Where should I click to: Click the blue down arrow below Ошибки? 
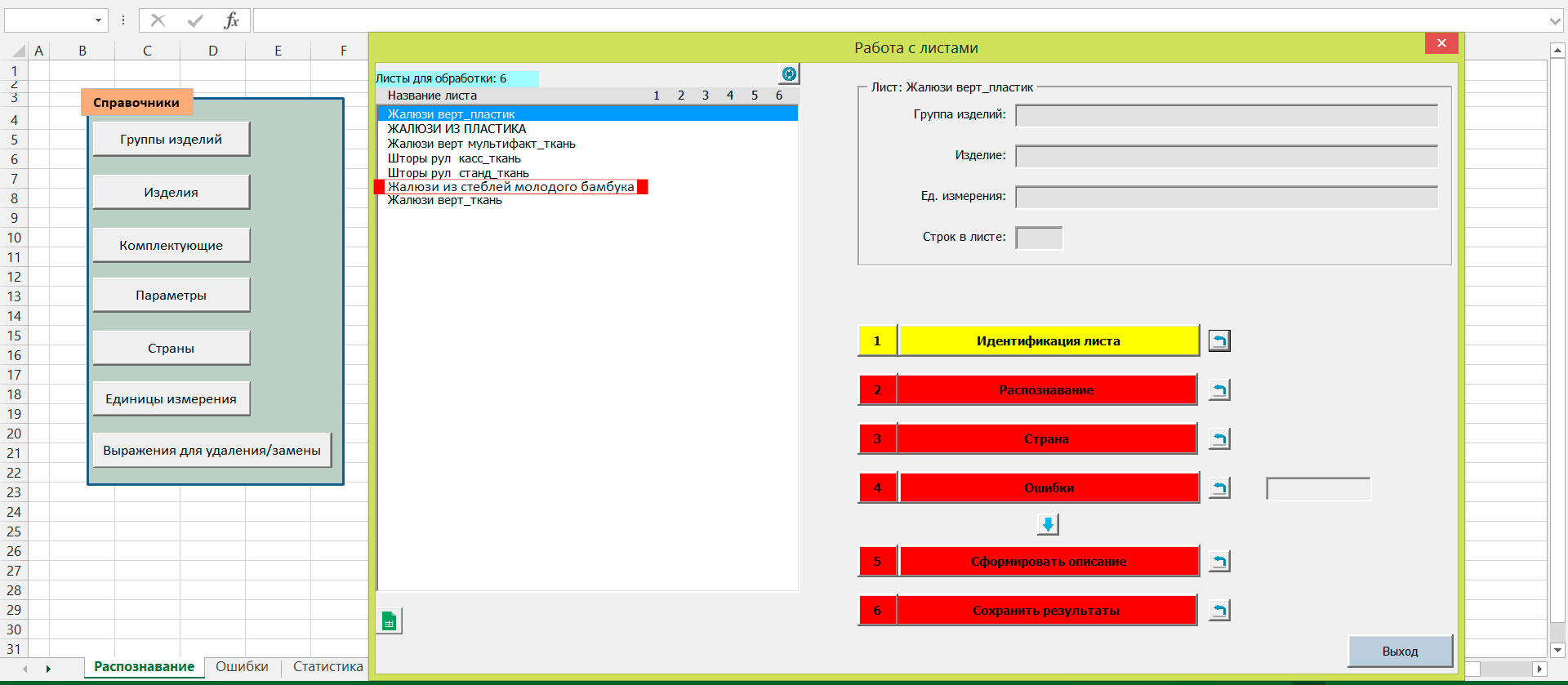pos(1048,524)
